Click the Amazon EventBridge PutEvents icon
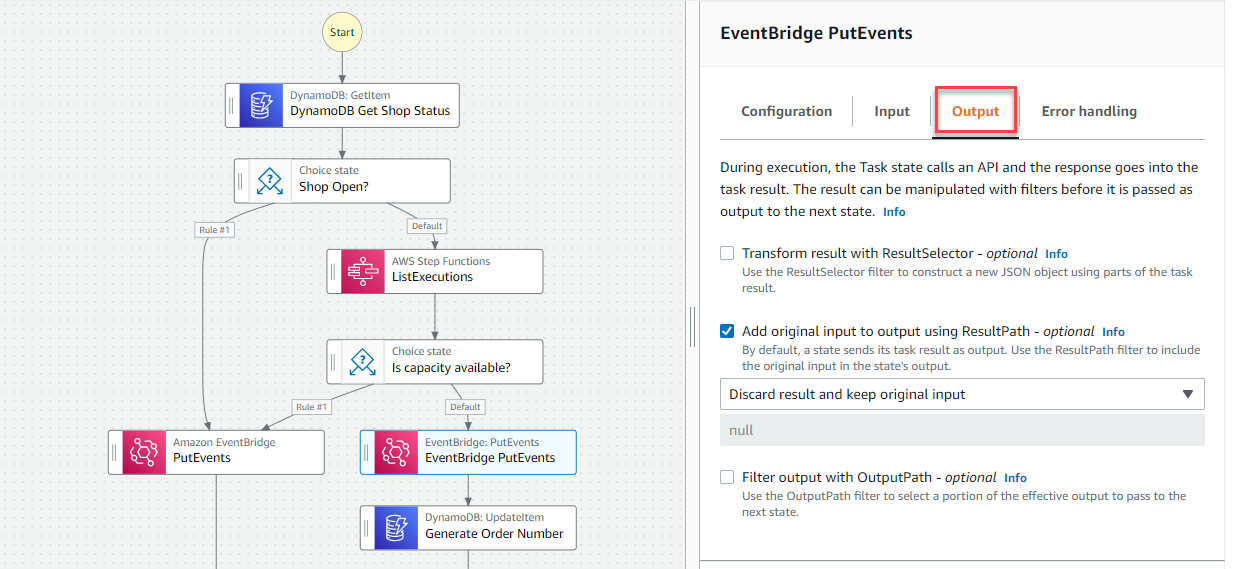 (144, 452)
